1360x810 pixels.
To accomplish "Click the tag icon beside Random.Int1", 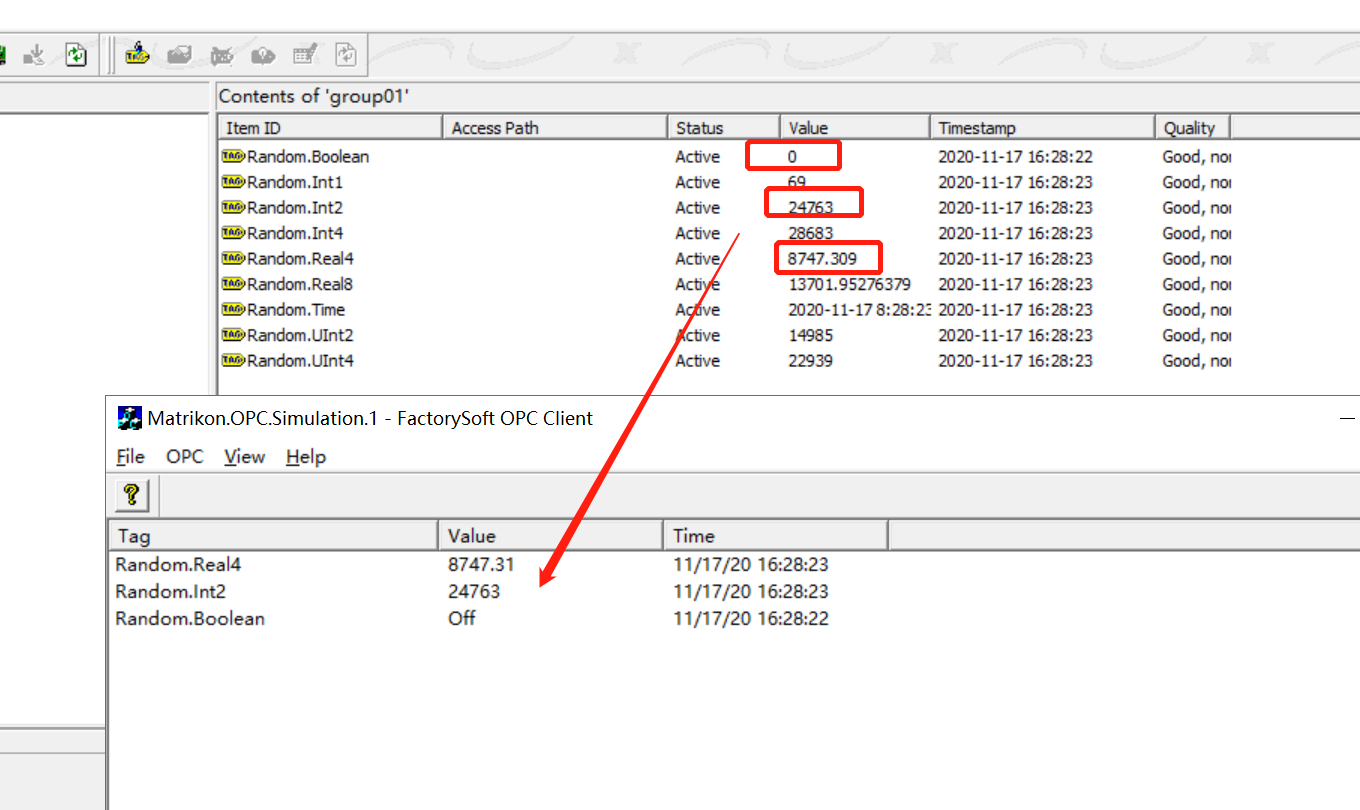I will click(233, 182).
